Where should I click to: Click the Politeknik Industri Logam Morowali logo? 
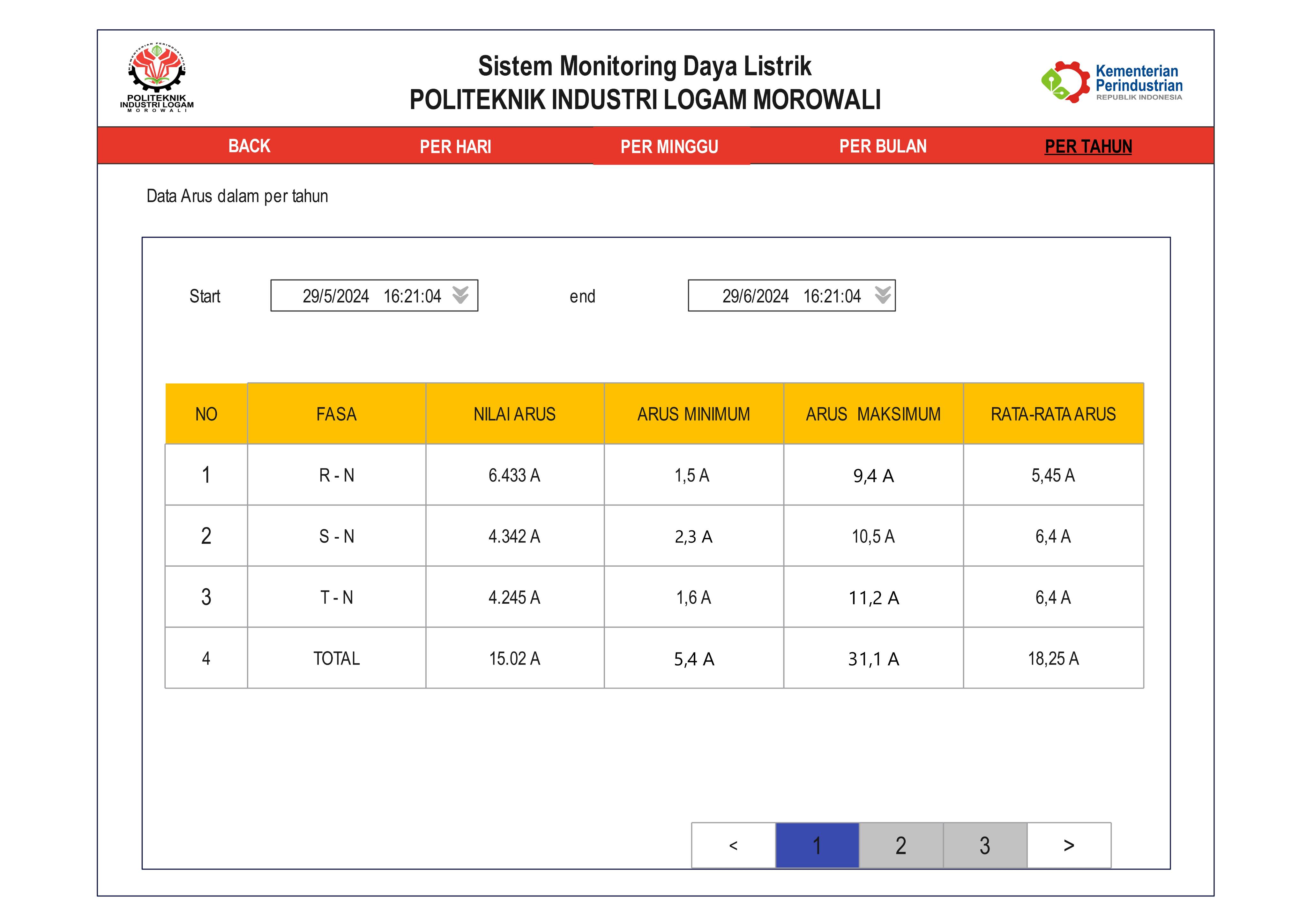coord(157,77)
